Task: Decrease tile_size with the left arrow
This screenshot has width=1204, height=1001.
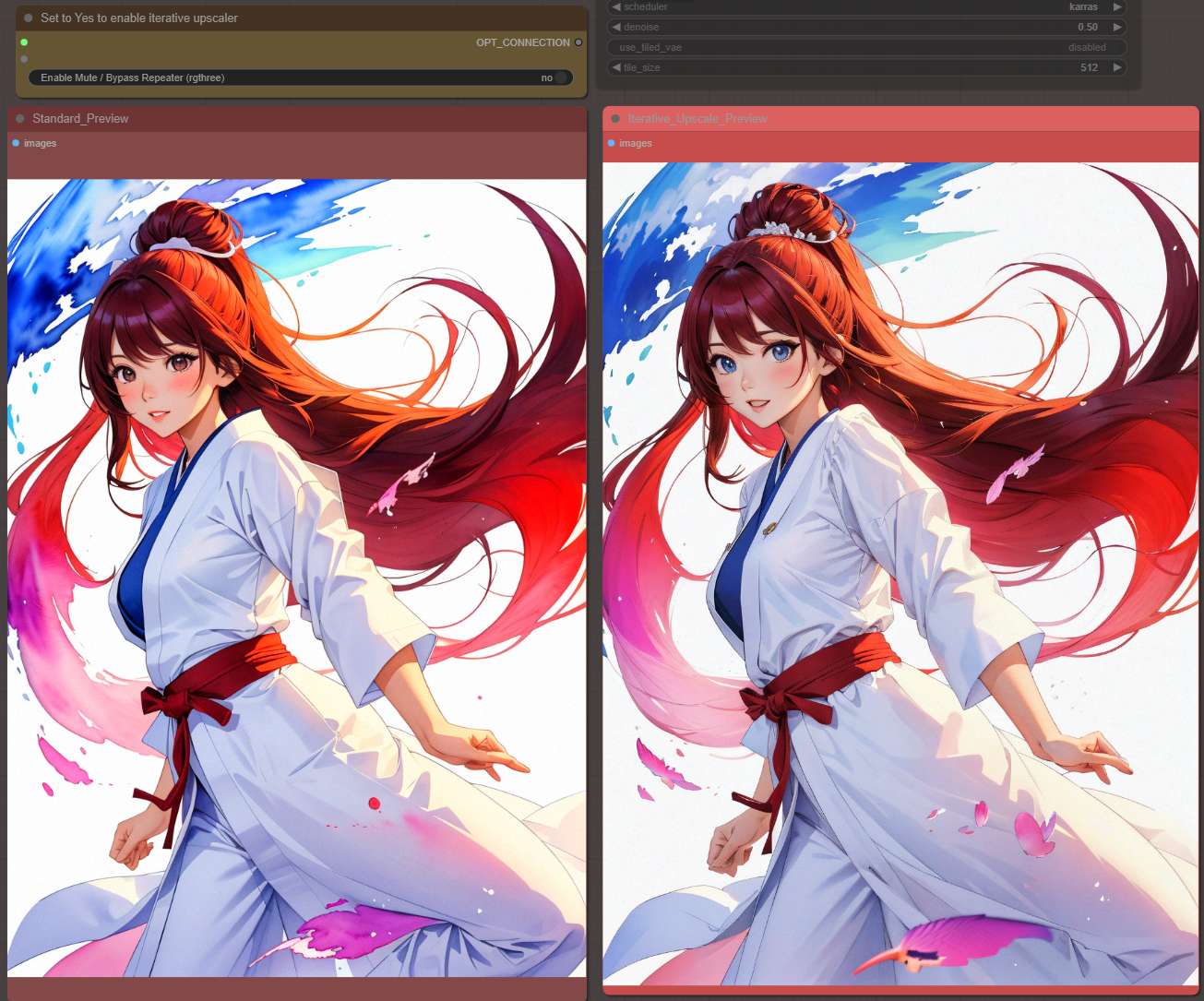Action: [x=616, y=67]
